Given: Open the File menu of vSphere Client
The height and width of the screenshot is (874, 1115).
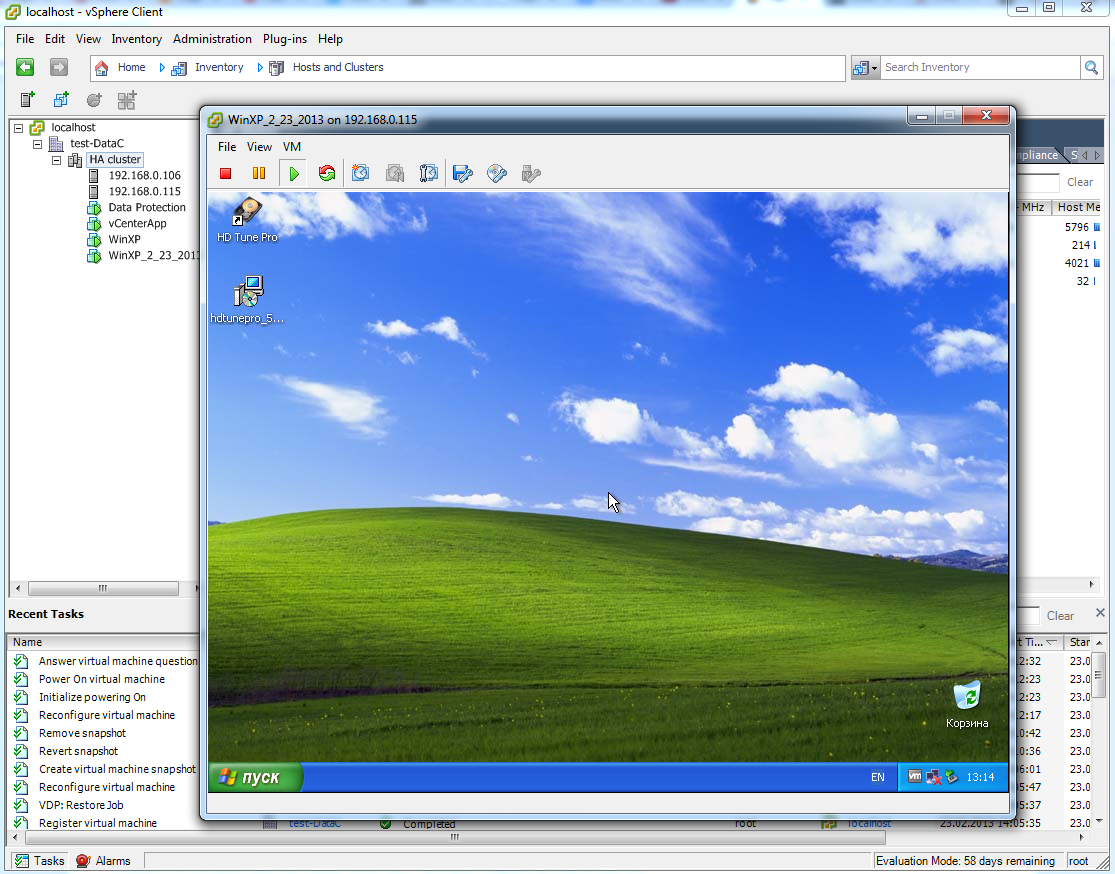Looking at the screenshot, I should point(25,39).
